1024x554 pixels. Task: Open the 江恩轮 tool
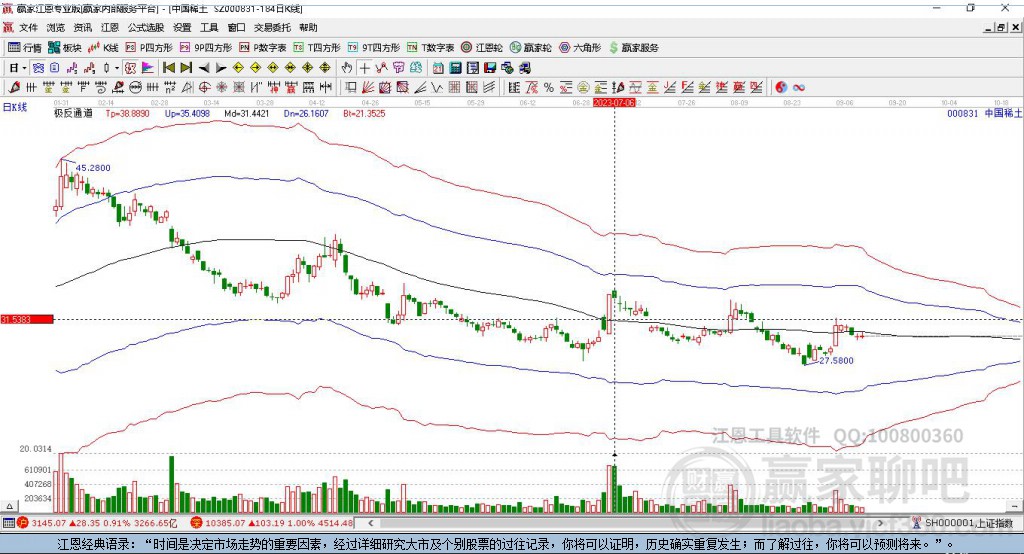coord(482,48)
